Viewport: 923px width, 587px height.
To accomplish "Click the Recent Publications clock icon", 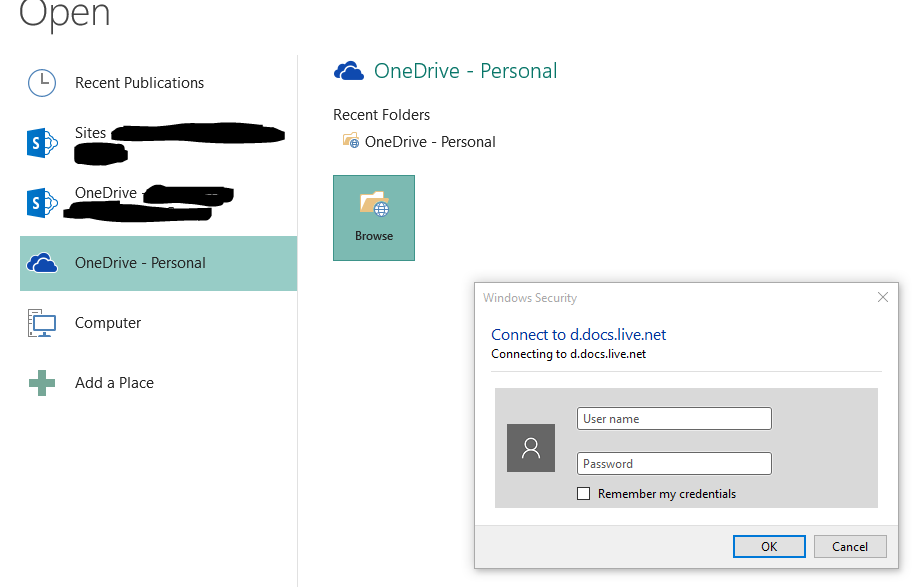I will pos(42,83).
